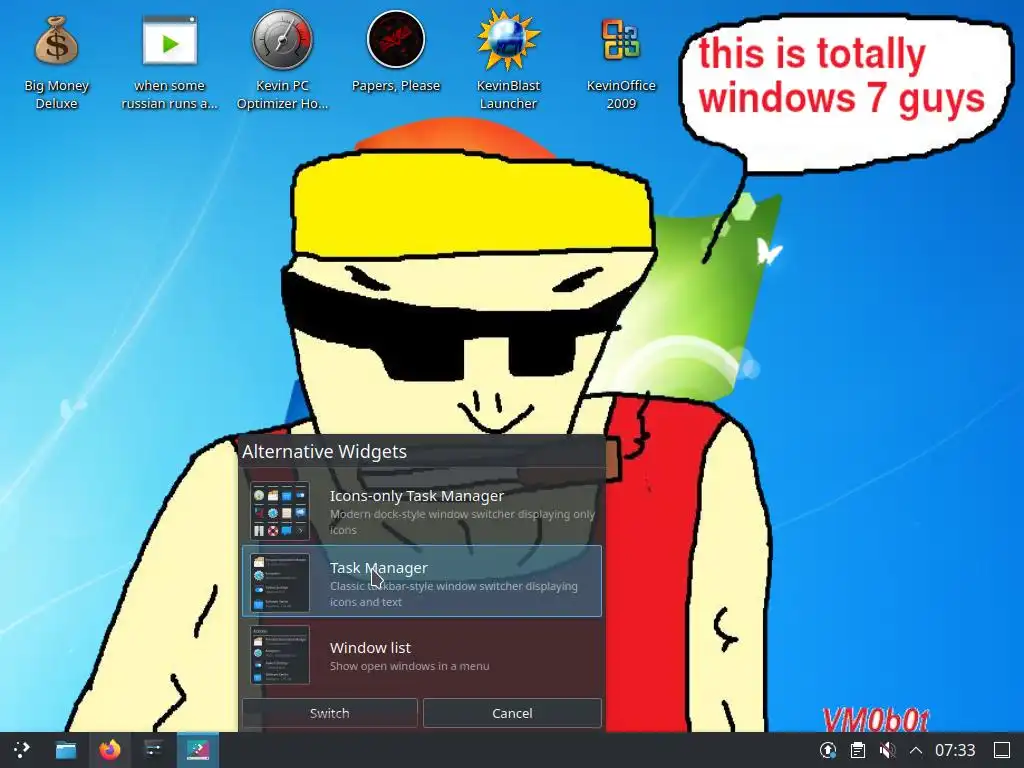Open the KDE application launcher
This screenshot has width=1024, height=768.
pyautogui.click(x=21, y=750)
